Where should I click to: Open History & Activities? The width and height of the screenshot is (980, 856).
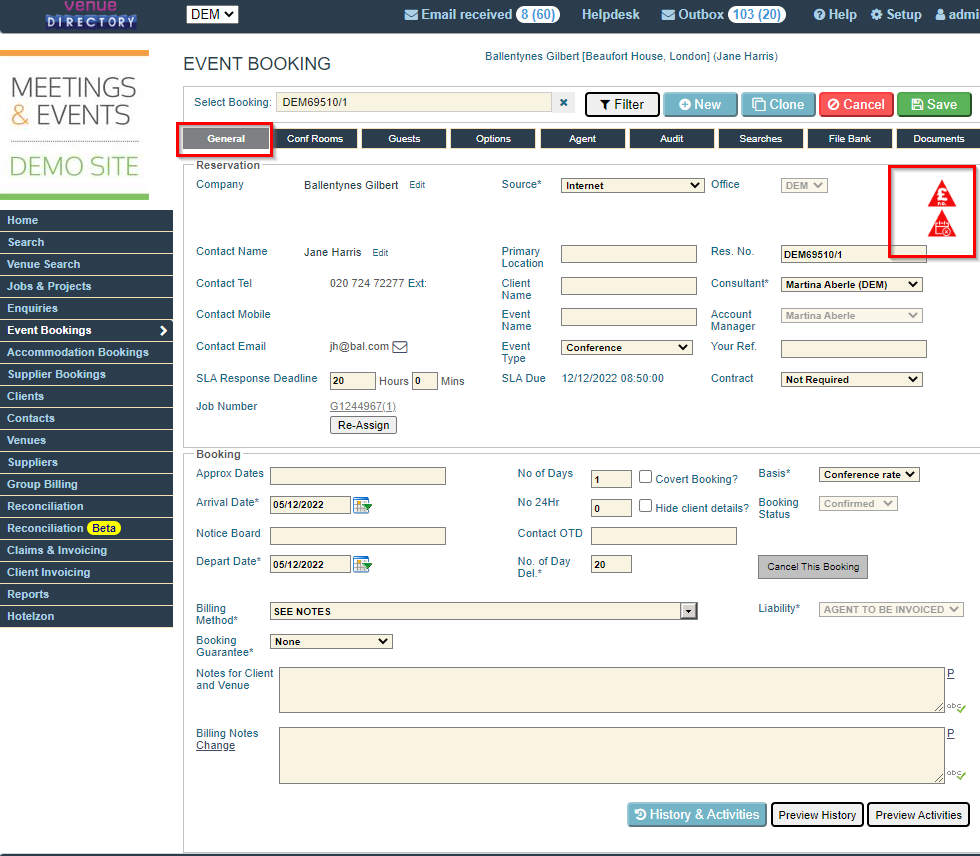click(x=696, y=814)
